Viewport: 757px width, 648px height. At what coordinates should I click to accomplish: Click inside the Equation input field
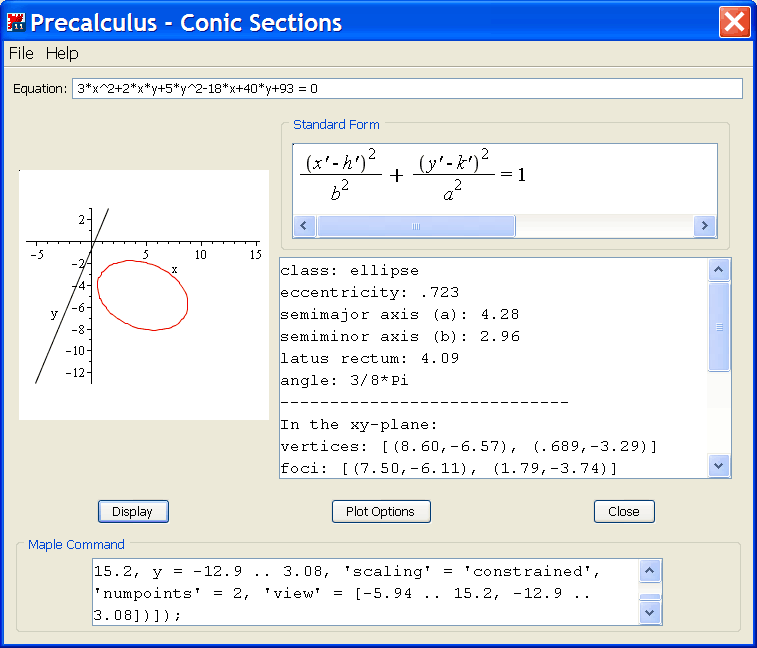pyautogui.click(x=407, y=89)
